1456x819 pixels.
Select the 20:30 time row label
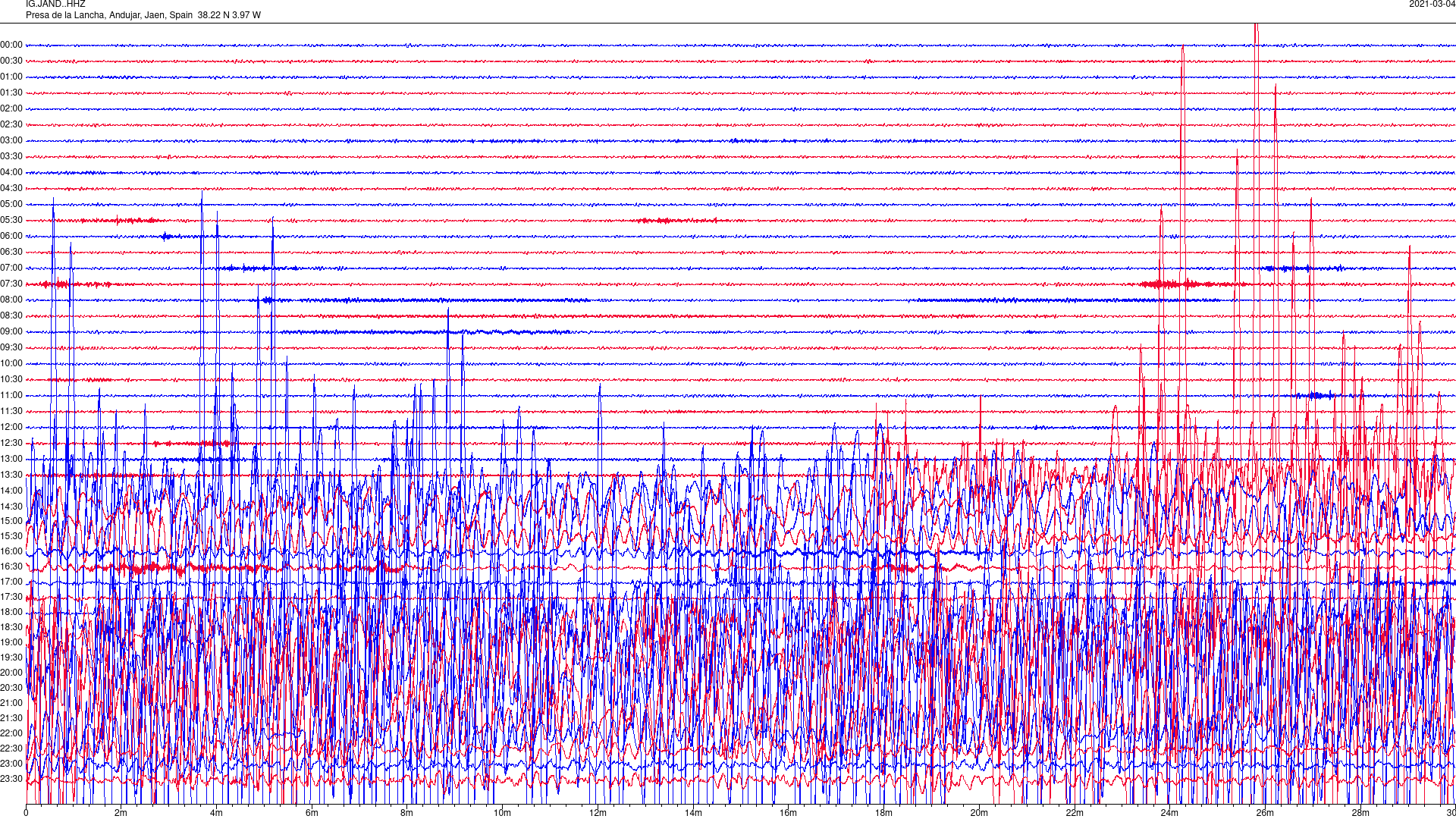pyautogui.click(x=11, y=689)
